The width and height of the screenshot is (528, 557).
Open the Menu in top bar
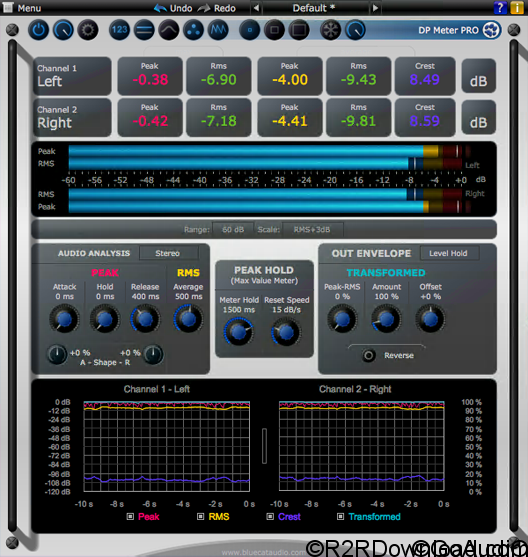(22, 8)
